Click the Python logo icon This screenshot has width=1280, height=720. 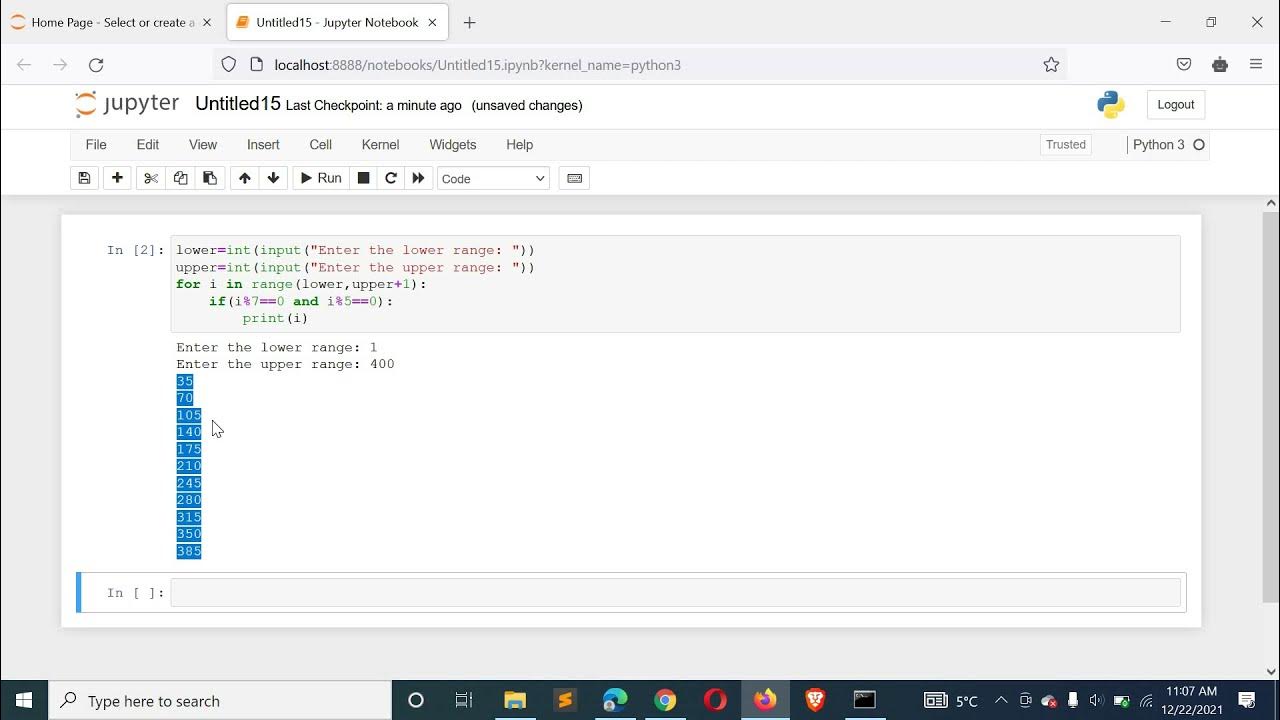tap(1110, 104)
